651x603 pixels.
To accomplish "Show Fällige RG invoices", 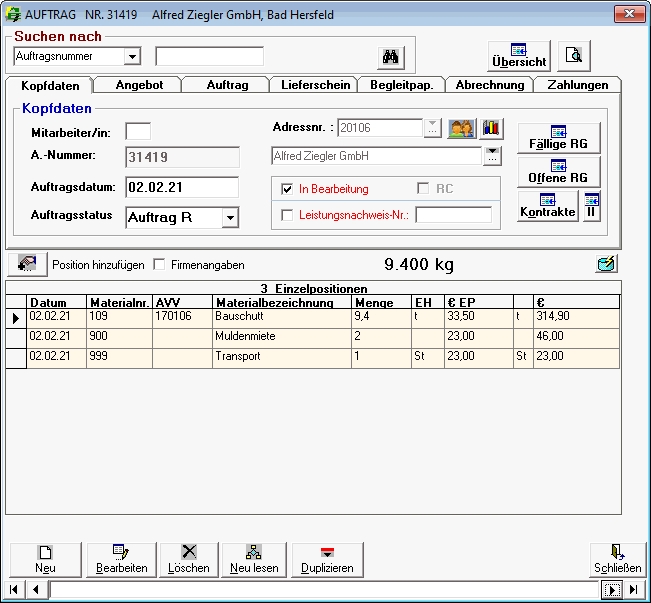I will click(x=558, y=138).
